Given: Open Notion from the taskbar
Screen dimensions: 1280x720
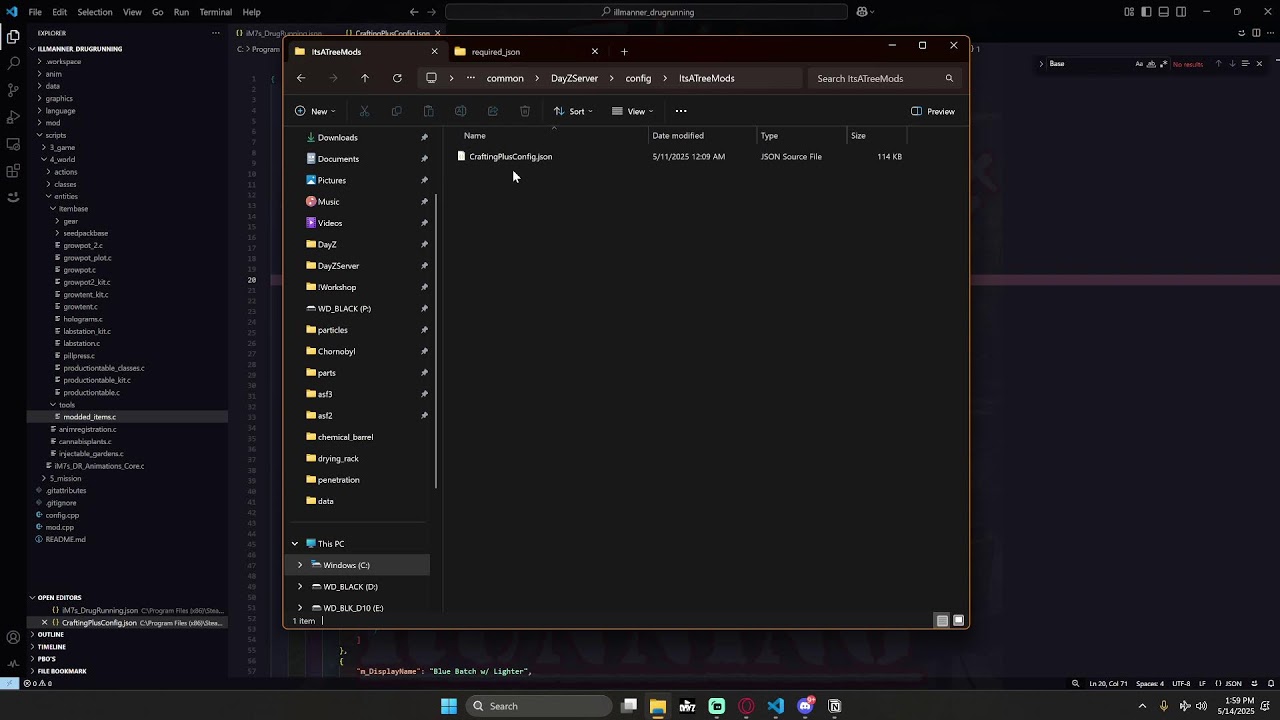Looking at the screenshot, I should coord(835,706).
